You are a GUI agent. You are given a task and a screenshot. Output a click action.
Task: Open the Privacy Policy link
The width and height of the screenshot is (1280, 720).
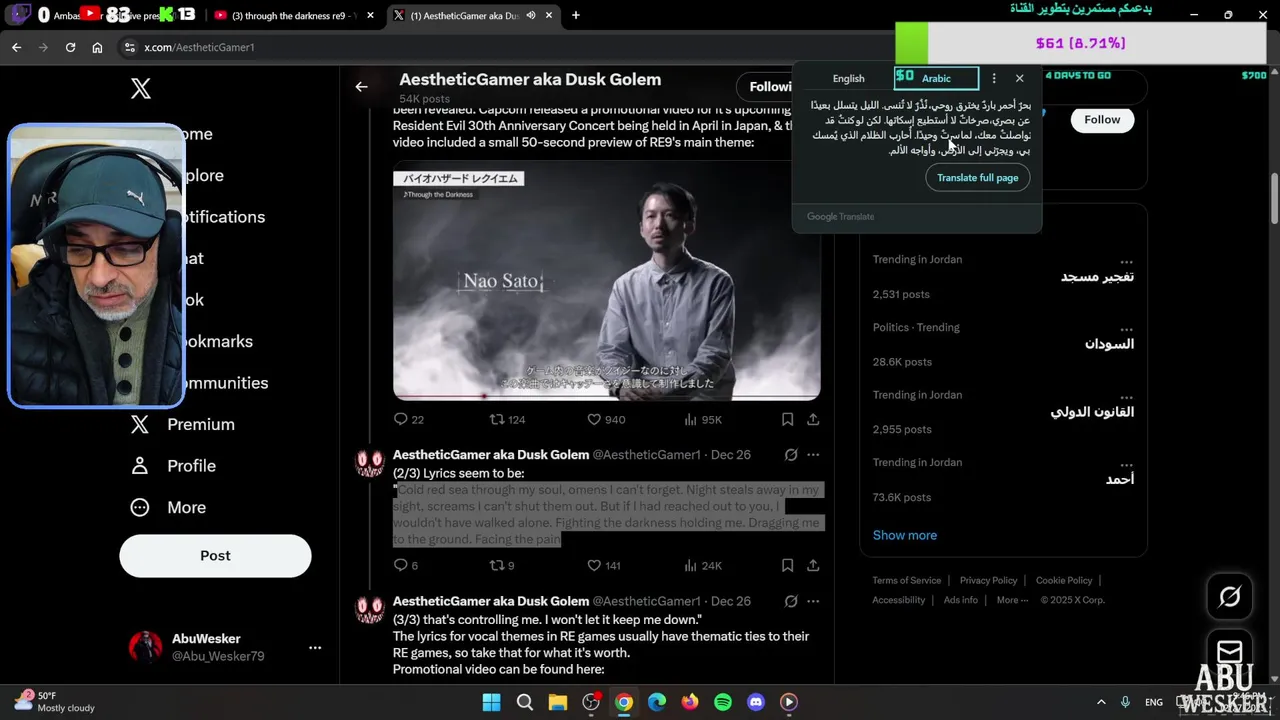click(988, 580)
